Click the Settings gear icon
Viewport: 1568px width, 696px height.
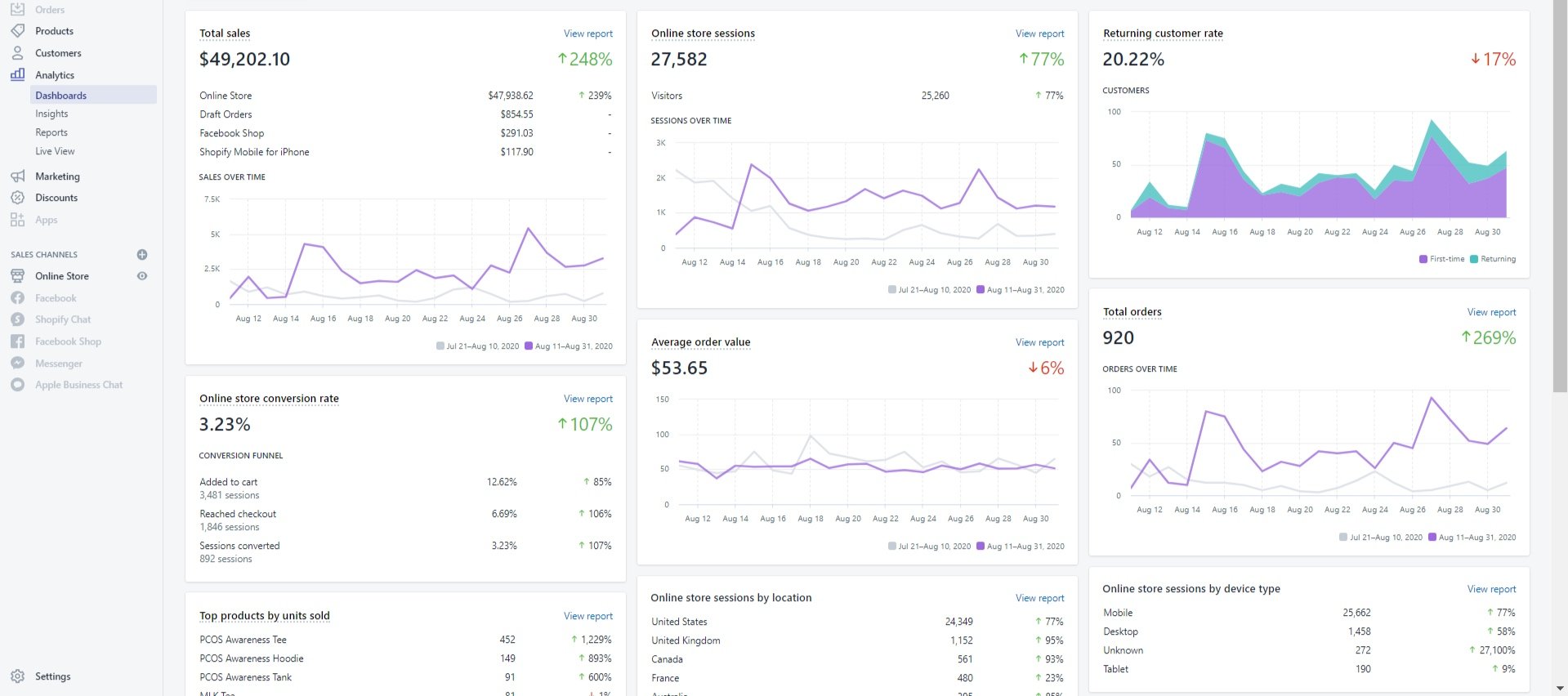[17, 676]
